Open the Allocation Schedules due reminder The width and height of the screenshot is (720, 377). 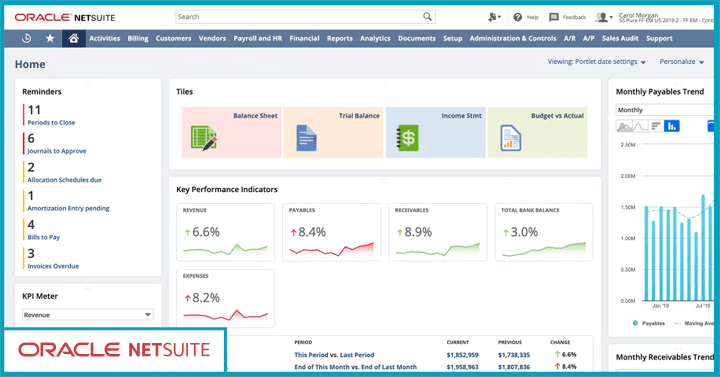coord(64,180)
